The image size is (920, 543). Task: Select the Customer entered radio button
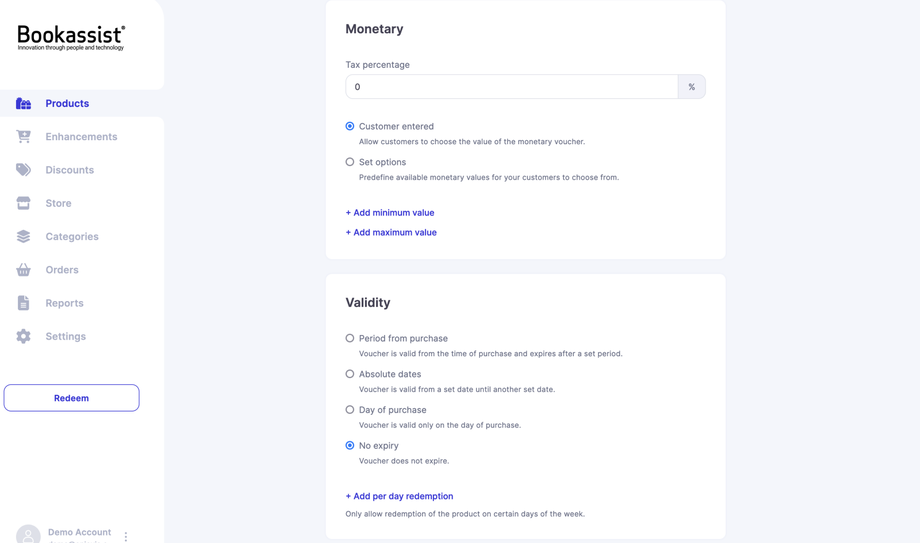click(x=350, y=127)
